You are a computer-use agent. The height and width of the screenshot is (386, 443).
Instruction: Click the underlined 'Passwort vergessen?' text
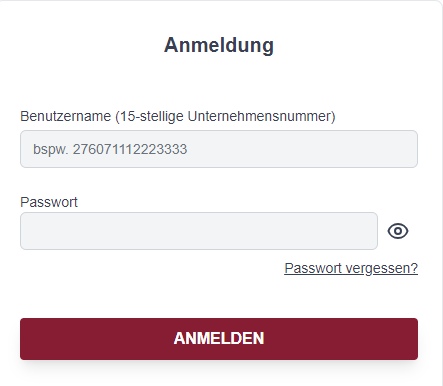point(351,268)
